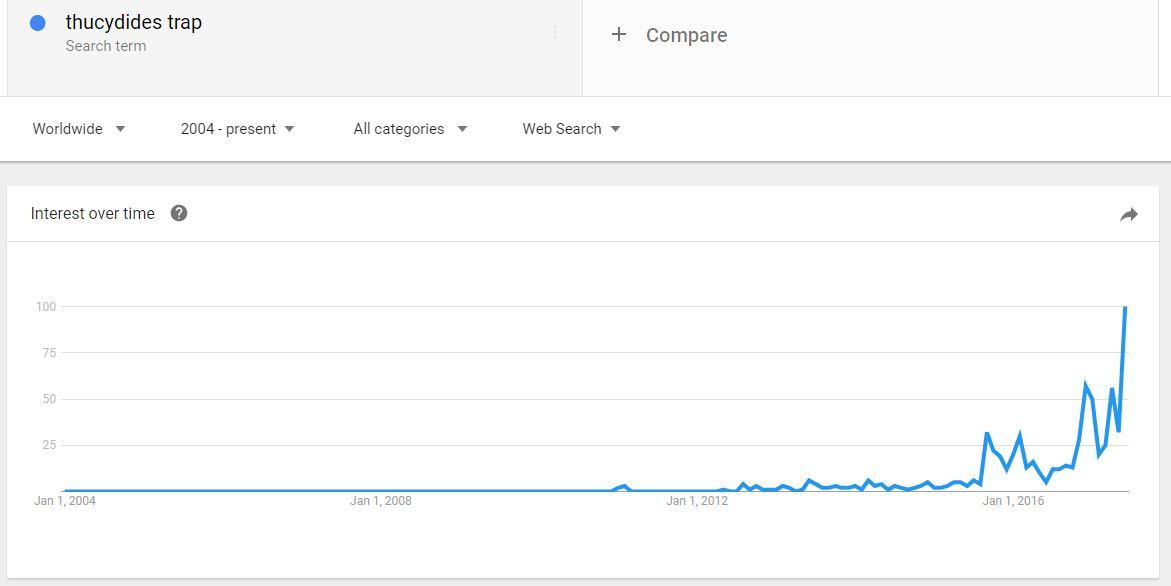Click the Jan 1, 2012 axis label
1171x586 pixels.
pos(697,501)
